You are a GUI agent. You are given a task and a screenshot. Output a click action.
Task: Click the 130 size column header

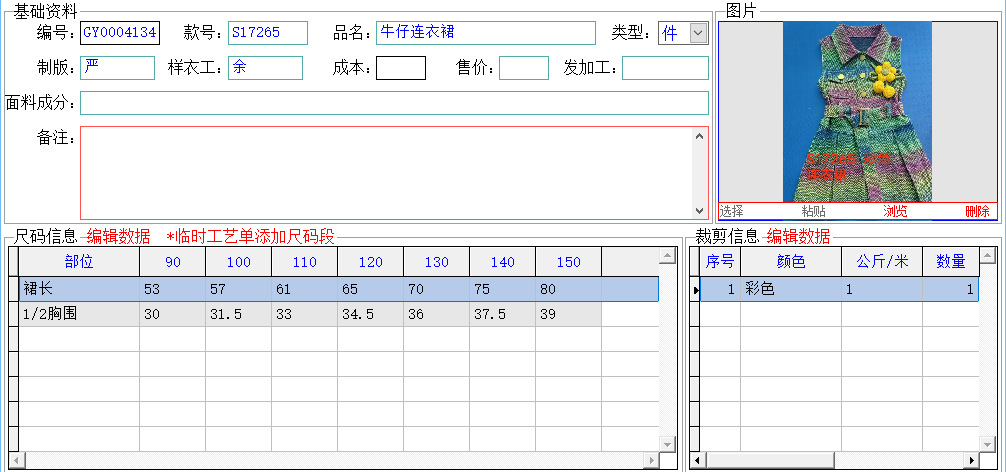pos(437,262)
